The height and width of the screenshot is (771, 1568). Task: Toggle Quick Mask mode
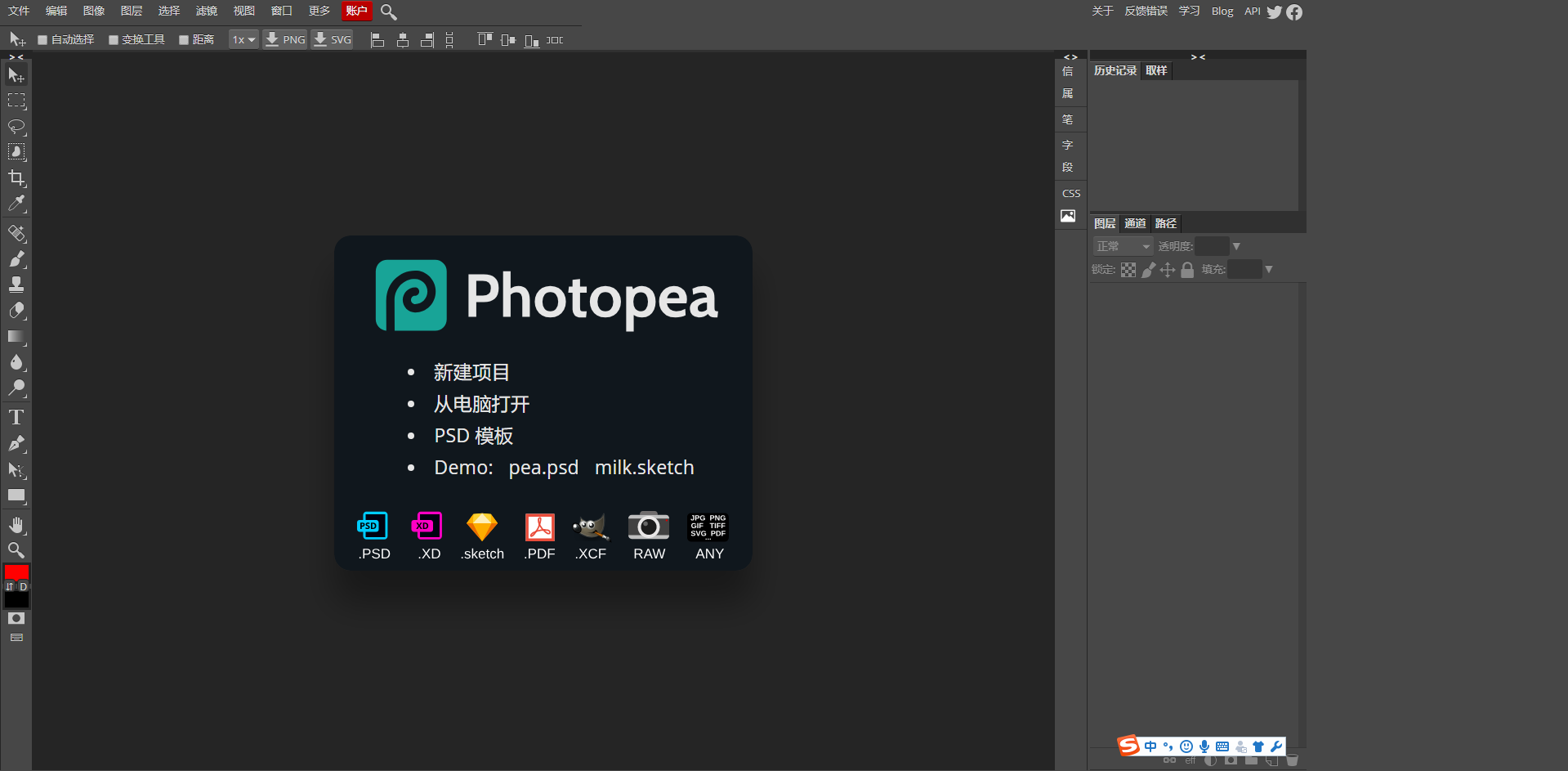click(x=16, y=619)
